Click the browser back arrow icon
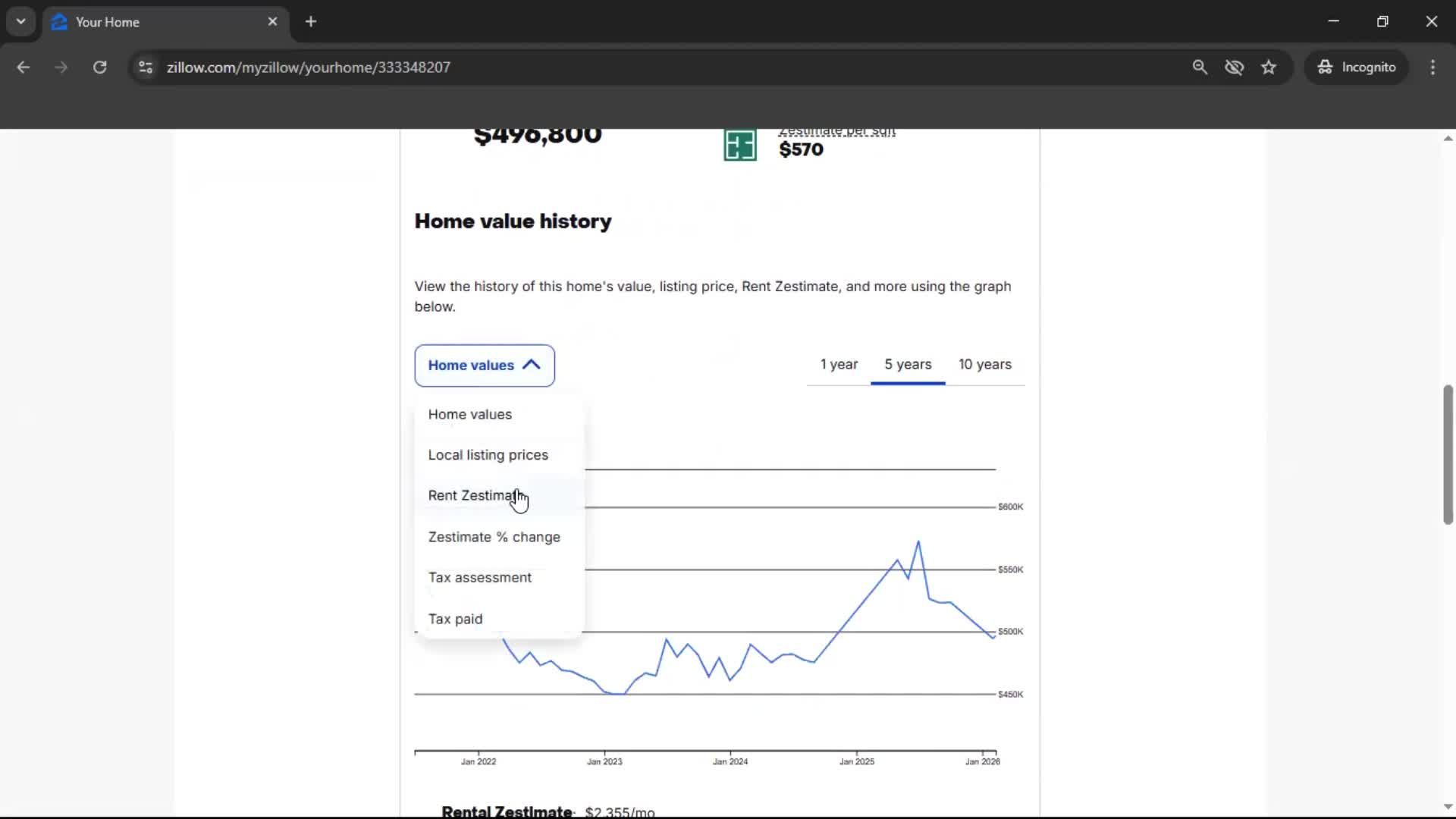The image size is (1456, 819). (23, 67)
